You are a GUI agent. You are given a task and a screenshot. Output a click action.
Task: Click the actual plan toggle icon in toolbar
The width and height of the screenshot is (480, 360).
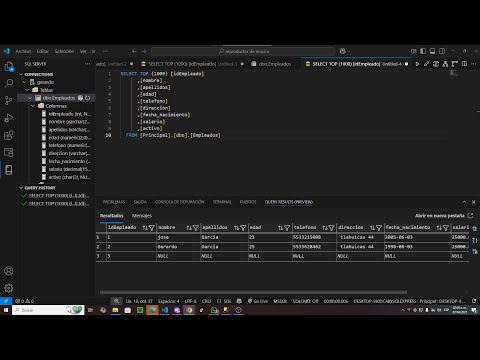(x=454, y=64)
